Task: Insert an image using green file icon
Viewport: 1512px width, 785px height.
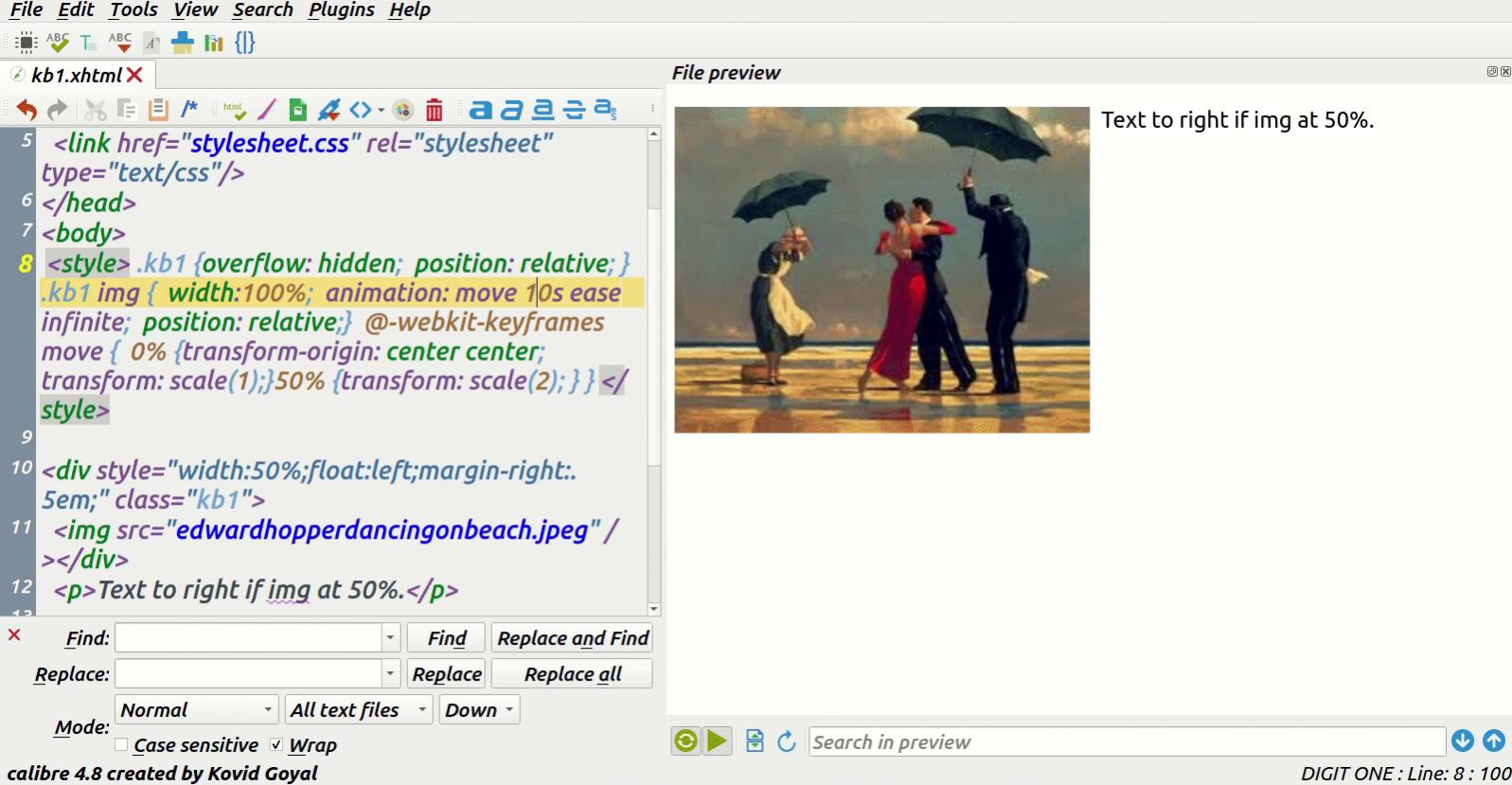Action: pos(298,110)
